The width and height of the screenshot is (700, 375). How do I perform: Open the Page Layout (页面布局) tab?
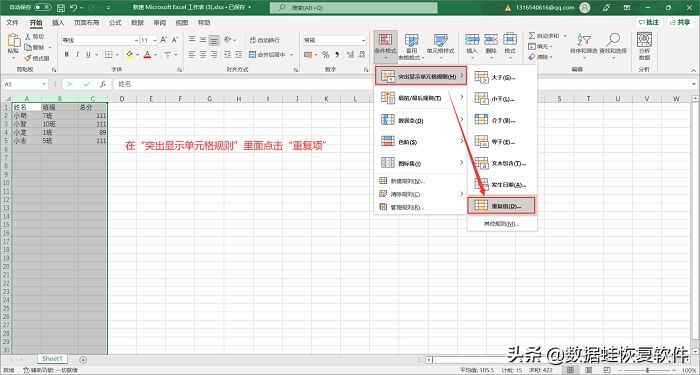click(87, 23)
